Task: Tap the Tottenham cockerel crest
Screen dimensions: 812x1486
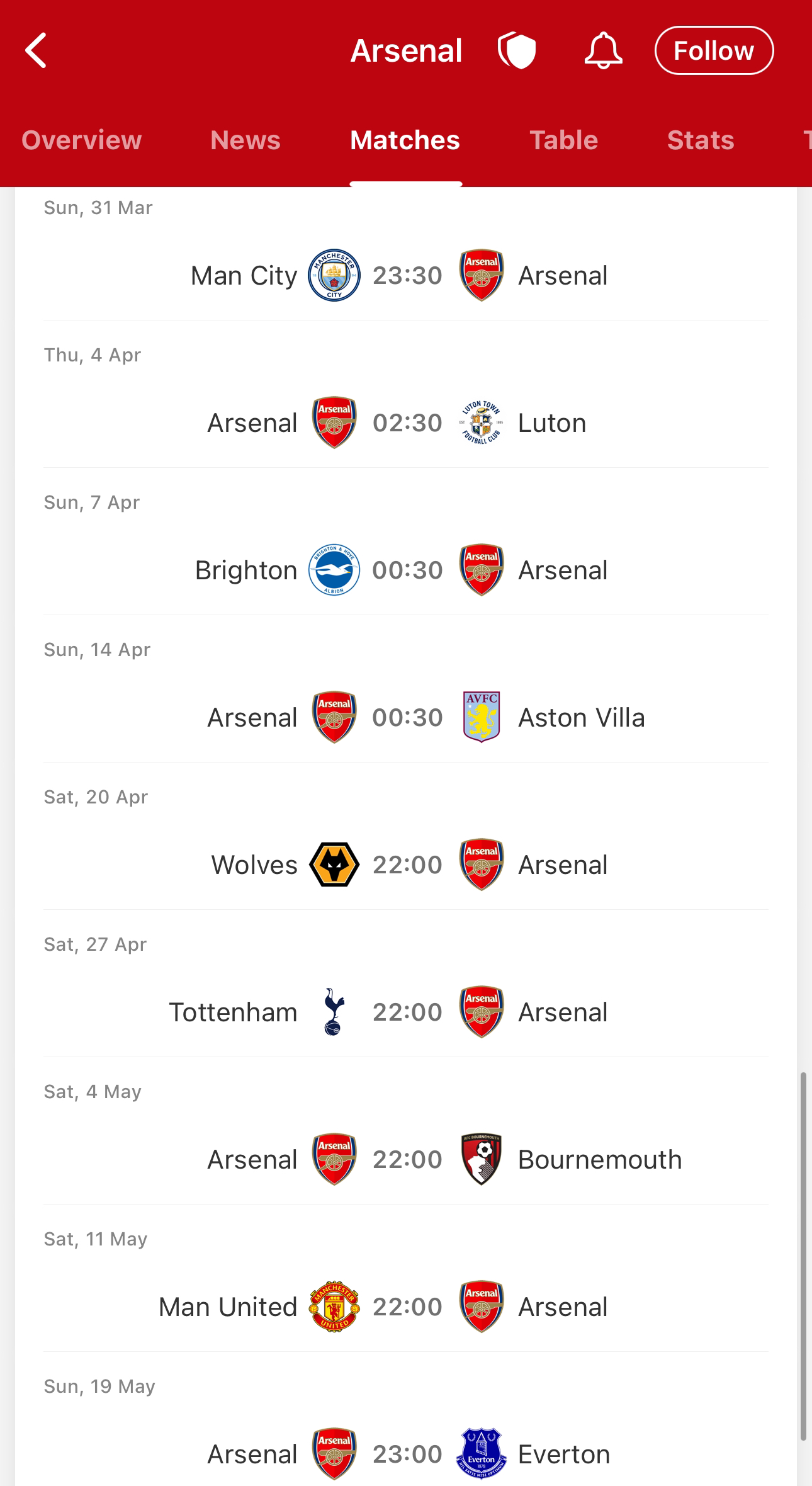Action: (334, 1012)
